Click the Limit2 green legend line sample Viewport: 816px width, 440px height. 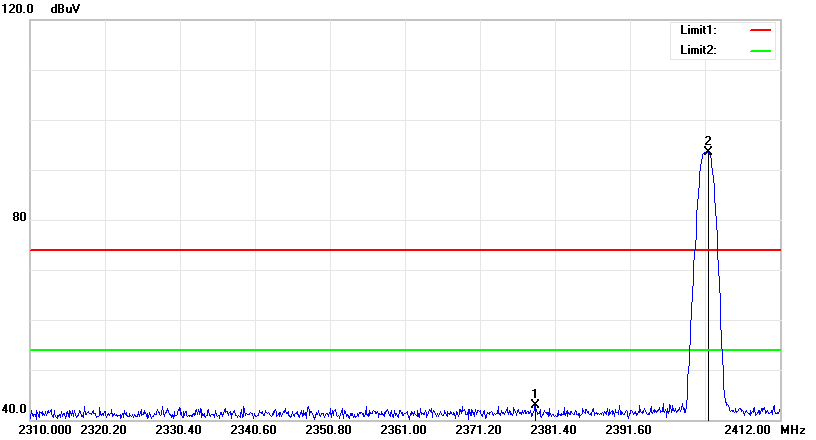point(760,51)
